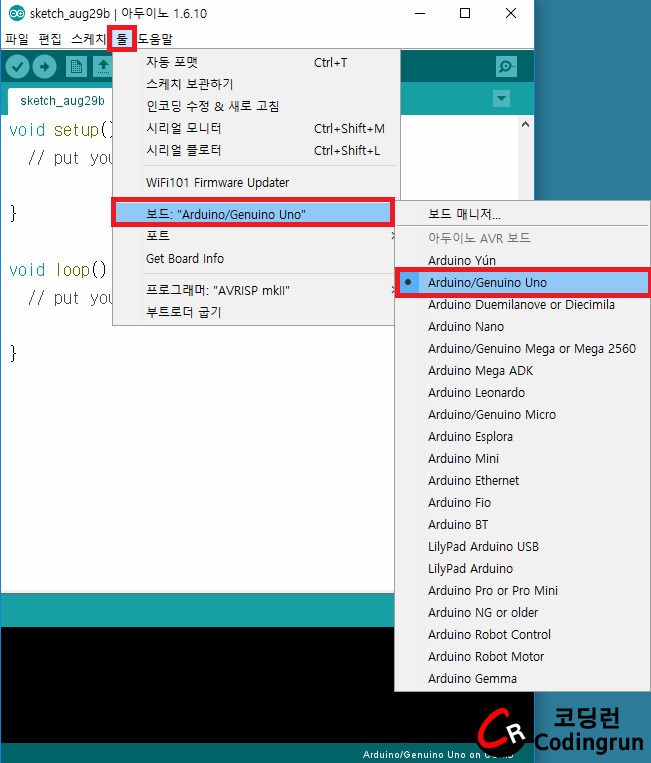Screen dimensions: 651x763
Task: Click the New sketch document icon
Action: click(x=76, y=67)
